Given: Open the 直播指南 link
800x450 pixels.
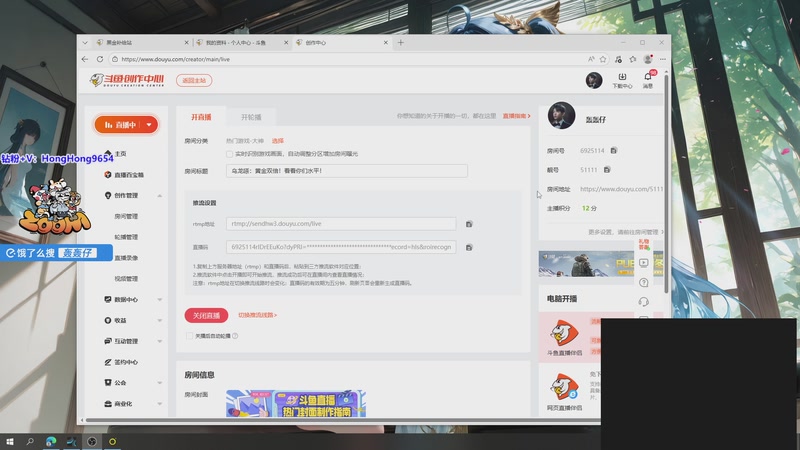Looking at the screenshot, I should point(516,116).
